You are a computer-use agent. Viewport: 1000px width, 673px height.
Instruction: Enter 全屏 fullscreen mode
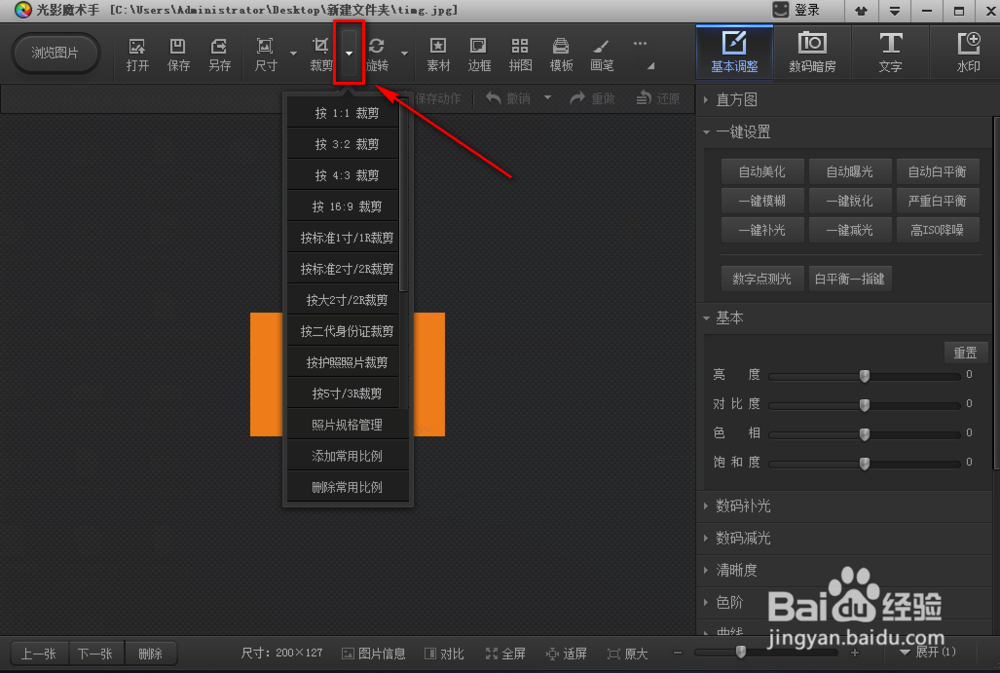(x=505, y=653)
